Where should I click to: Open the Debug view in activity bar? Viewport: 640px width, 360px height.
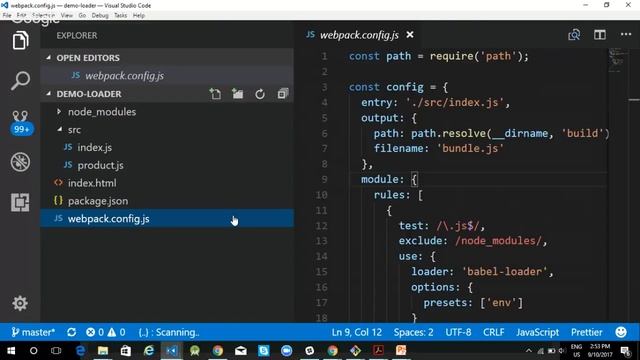point(20,162)
